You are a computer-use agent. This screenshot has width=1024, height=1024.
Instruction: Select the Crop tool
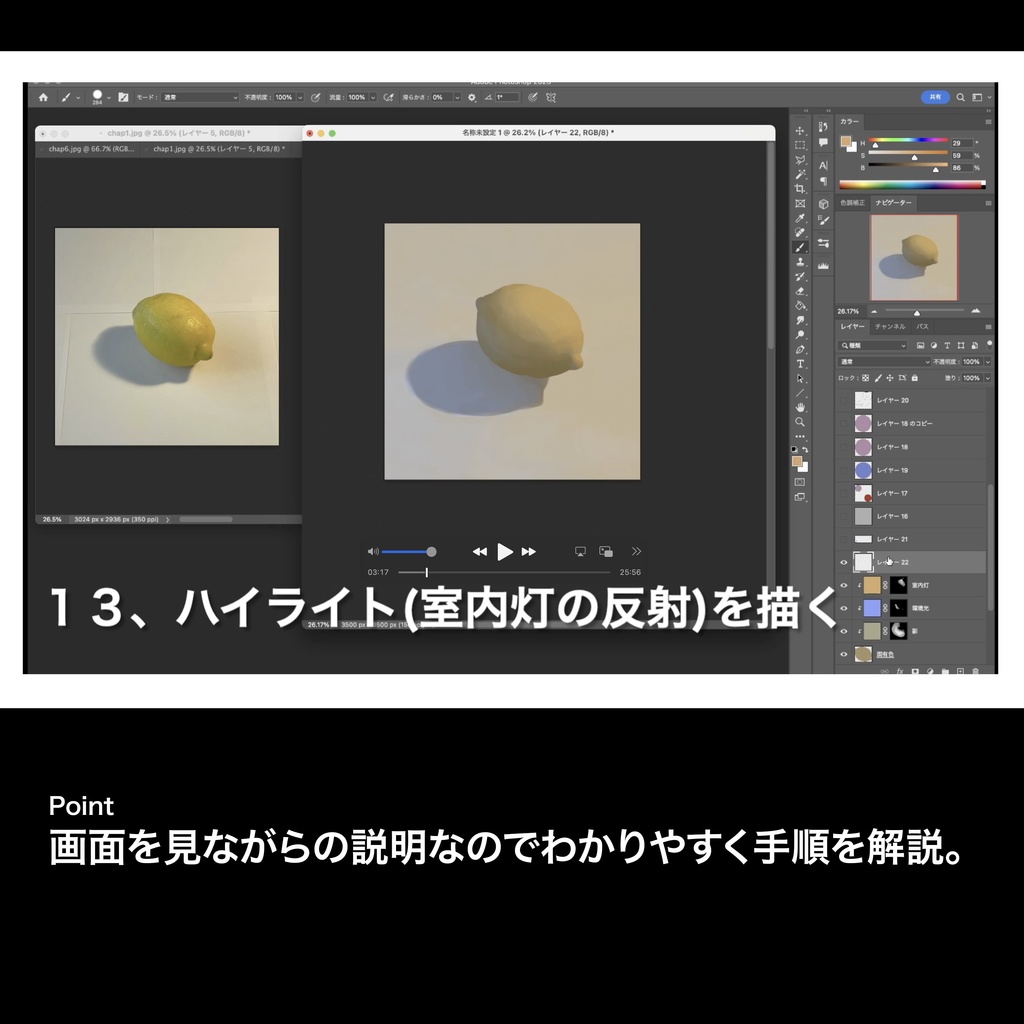pos(801,187)
